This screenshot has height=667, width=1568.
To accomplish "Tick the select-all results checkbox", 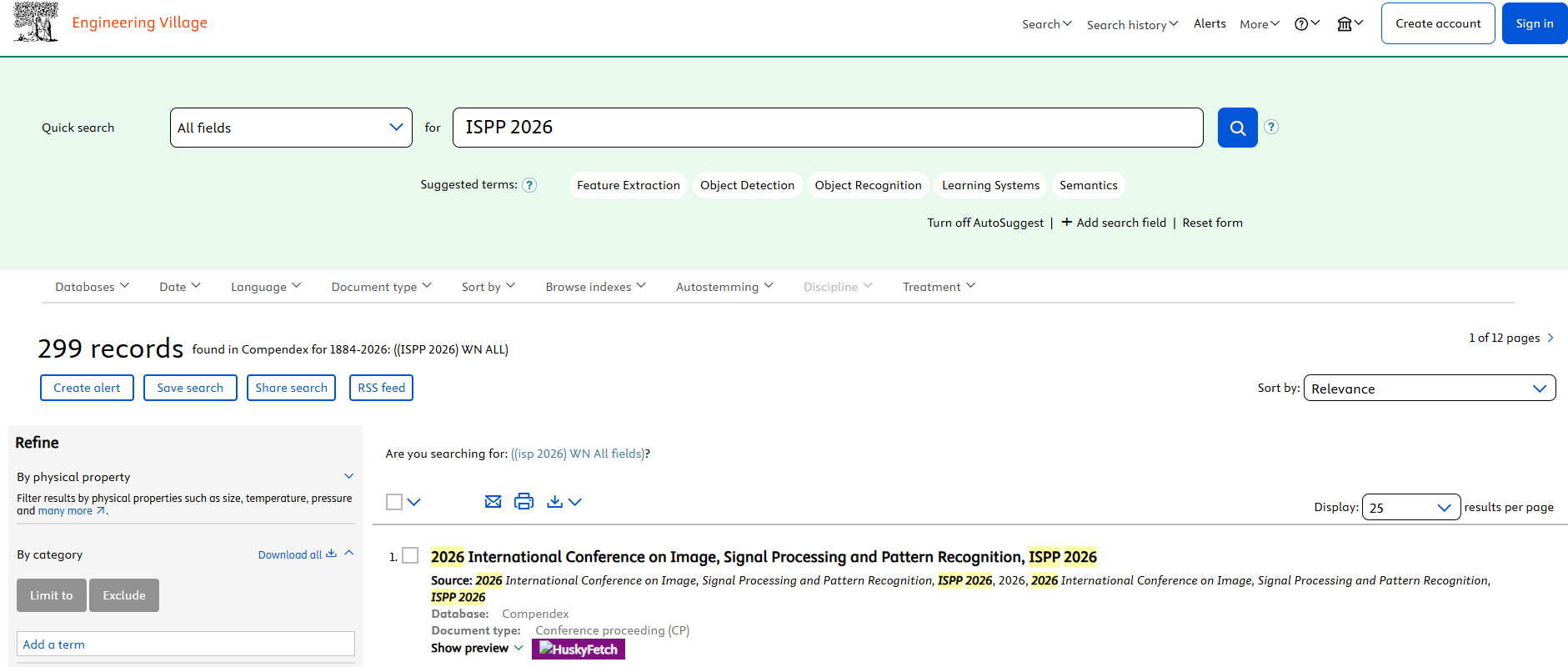I will click(394, 502).
